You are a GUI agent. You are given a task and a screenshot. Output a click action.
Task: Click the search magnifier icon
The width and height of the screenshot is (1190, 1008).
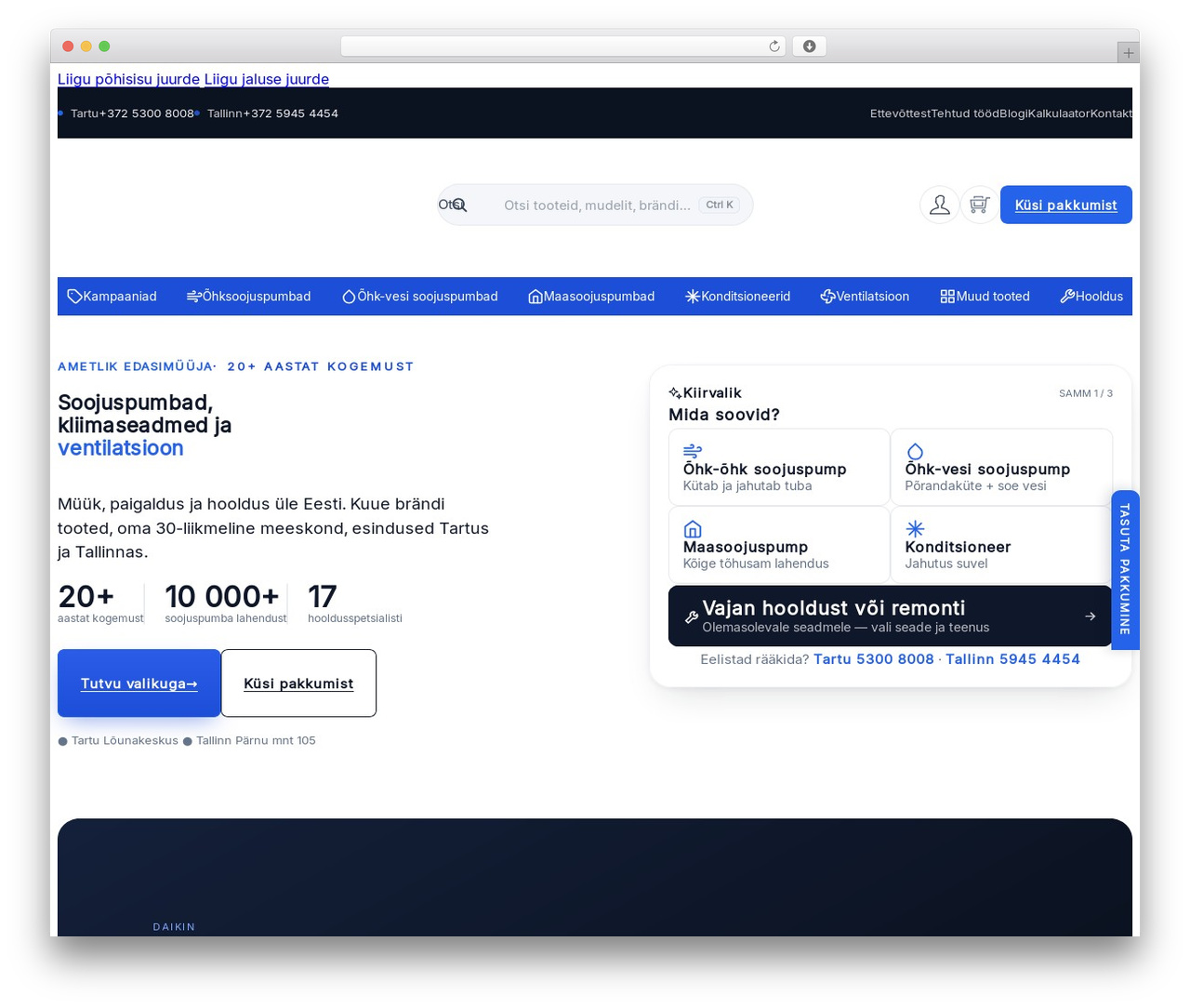459,205
